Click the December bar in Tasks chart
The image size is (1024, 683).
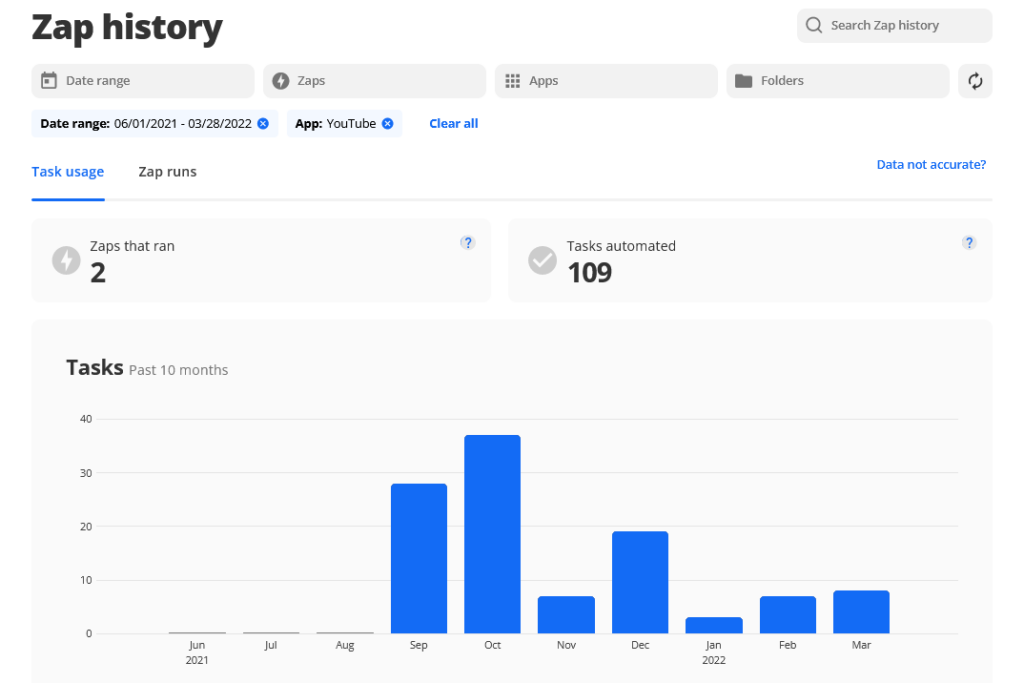(640, 582)
